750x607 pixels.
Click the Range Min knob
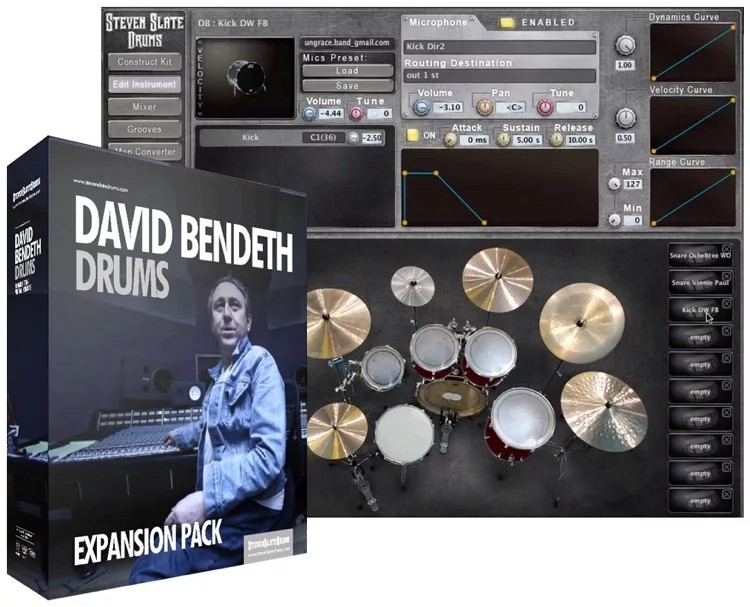coord(615,220)
